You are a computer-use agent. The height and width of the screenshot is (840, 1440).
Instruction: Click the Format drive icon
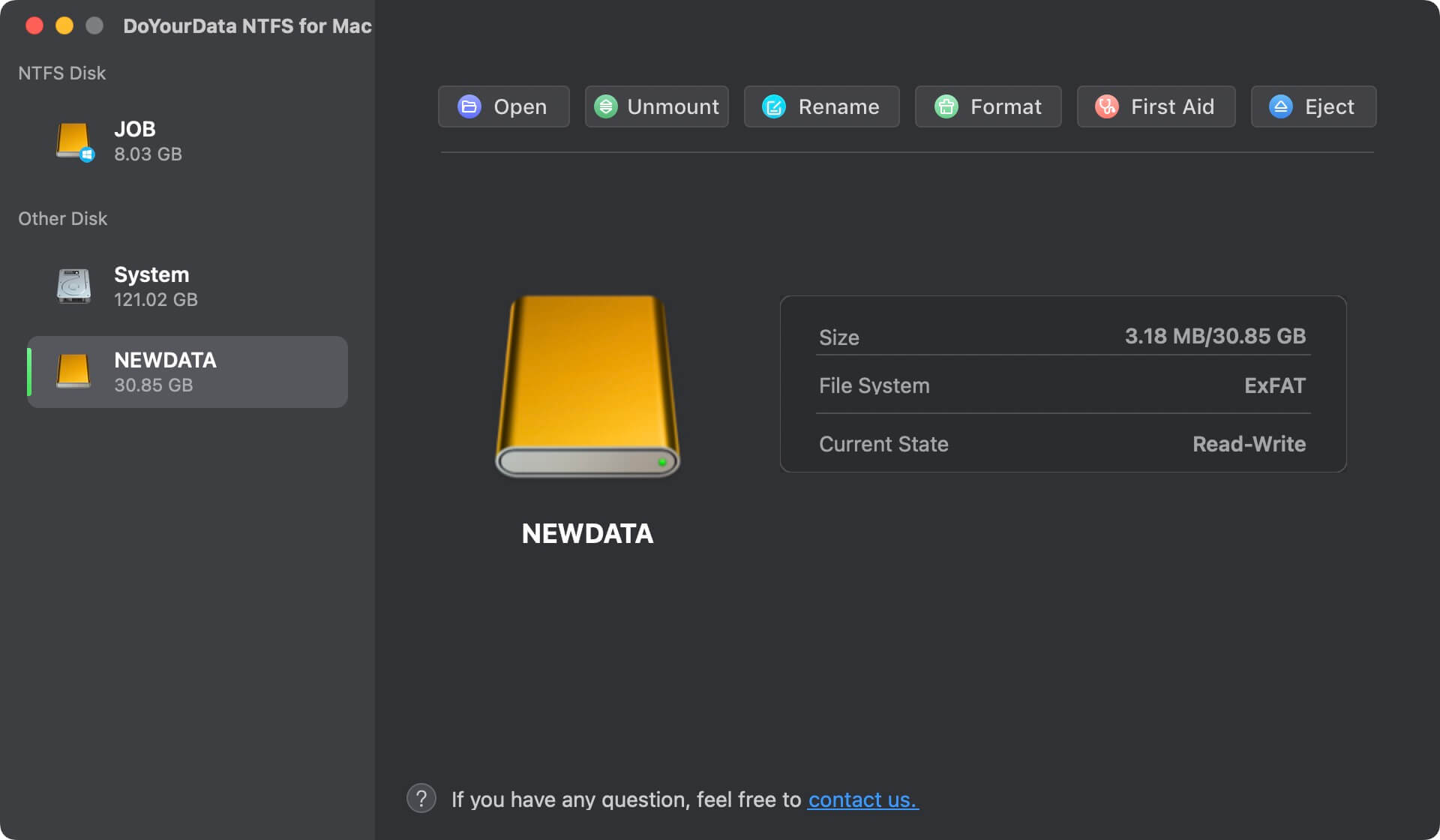pyautogui.click(x=946, y=106)
